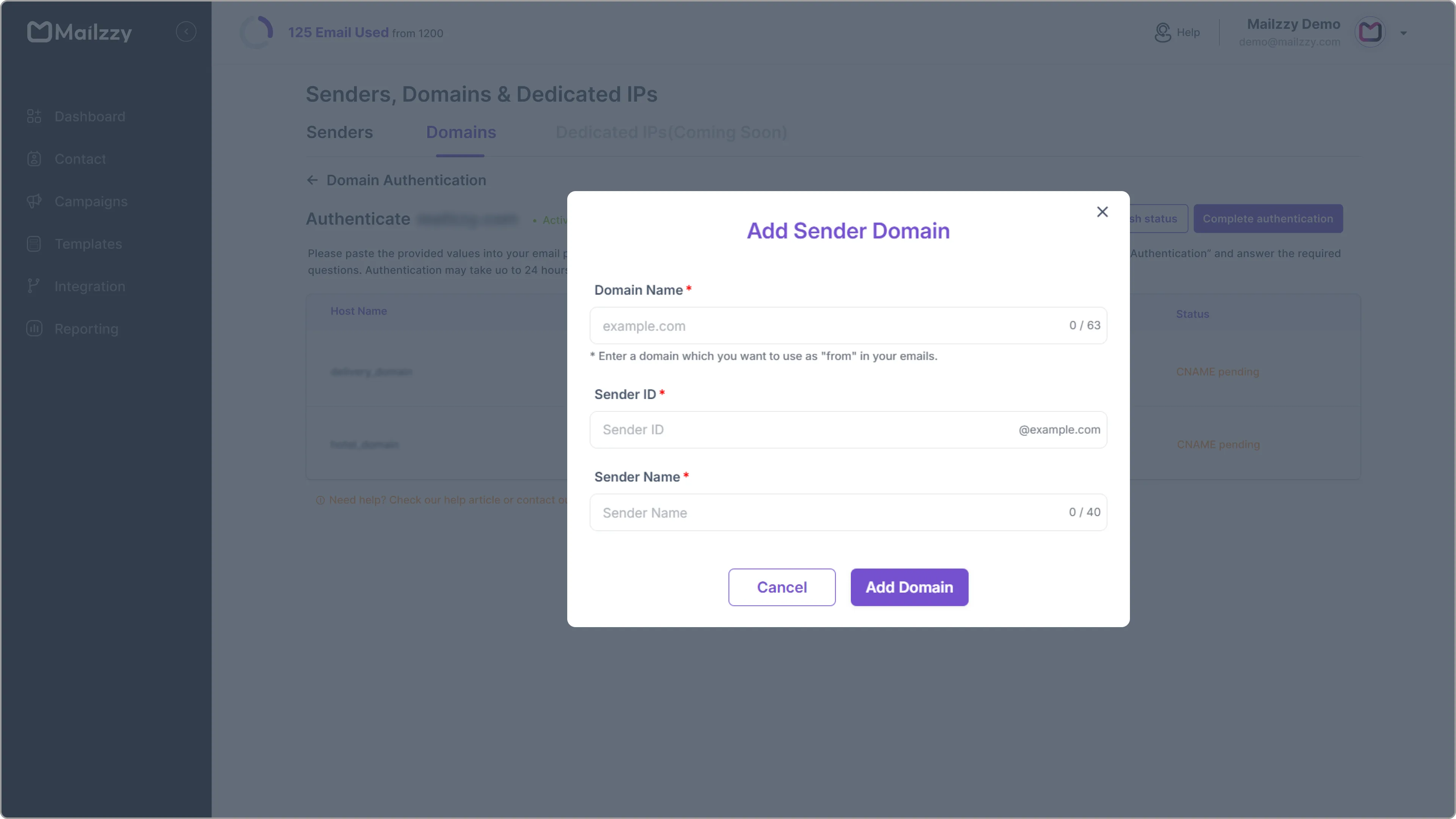This screenshot has width=1456, height=819.
Task: Open the Integration section icon
Action: pos(34,286)
